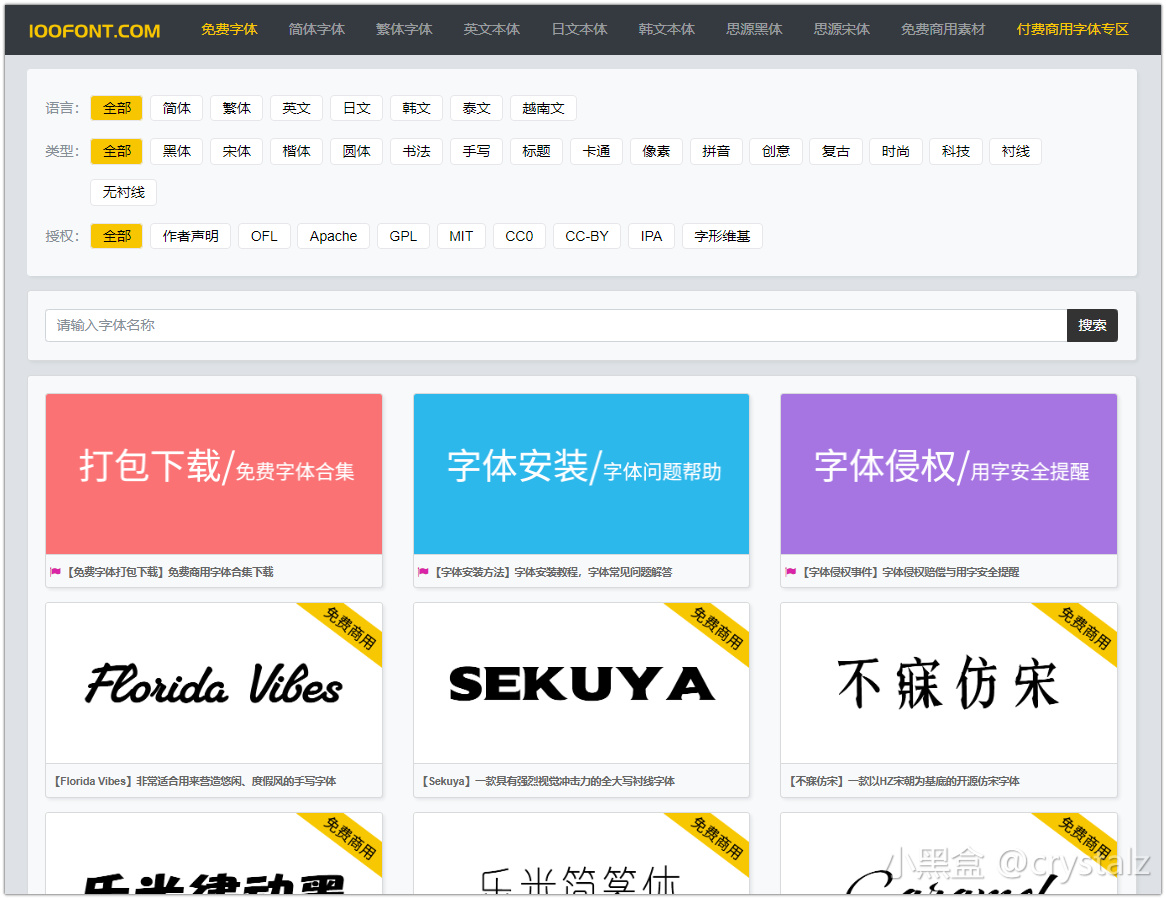Image resolution: width=1166 pixels, height=899 pixels.
Task: Select 全部 in the 类型 filter row
Action: click(x=117, y=151)
